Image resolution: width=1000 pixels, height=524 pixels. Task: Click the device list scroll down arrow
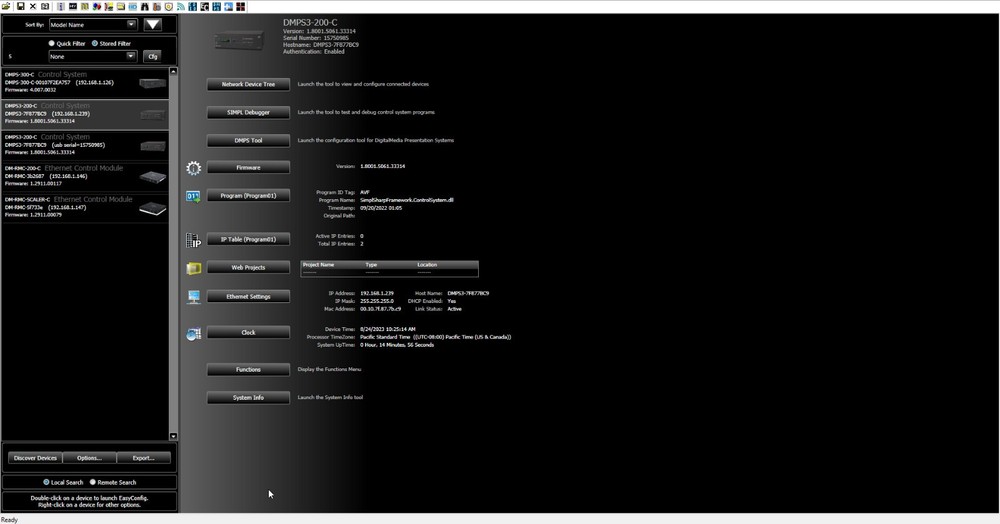173,436
